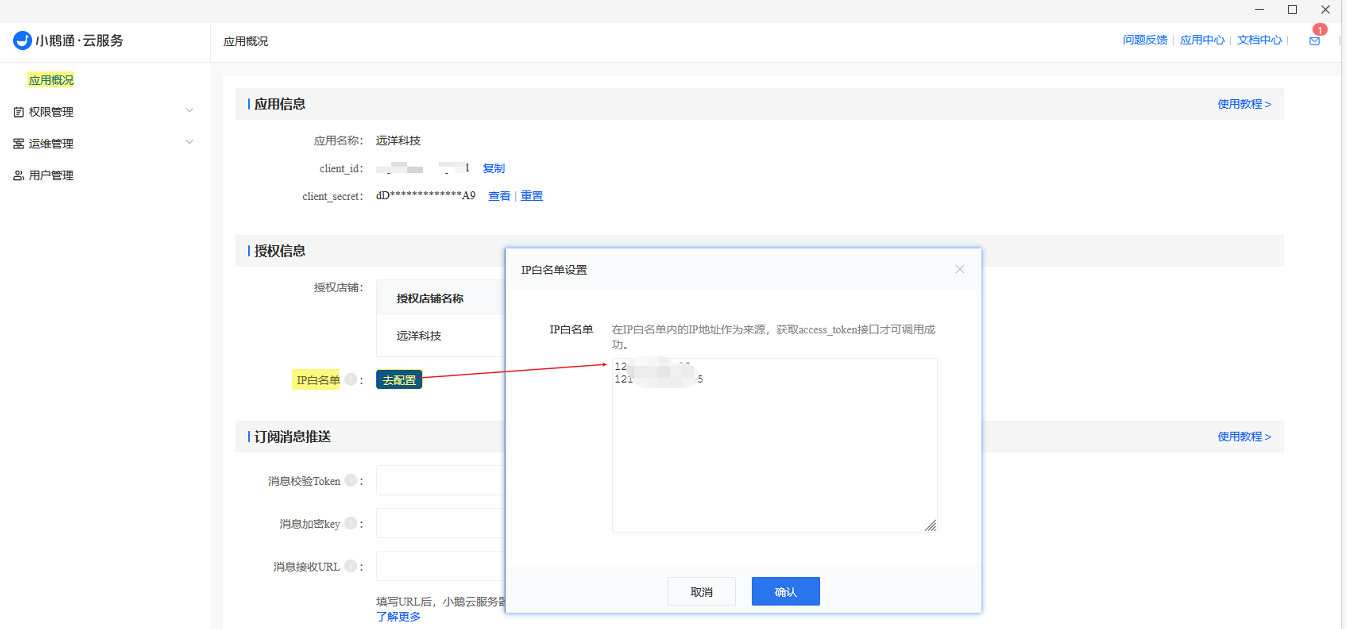Screen dimensions: 1347x629
Task: Click the help icon beside 消息校验Token
Action: click(x=350, y=481)
